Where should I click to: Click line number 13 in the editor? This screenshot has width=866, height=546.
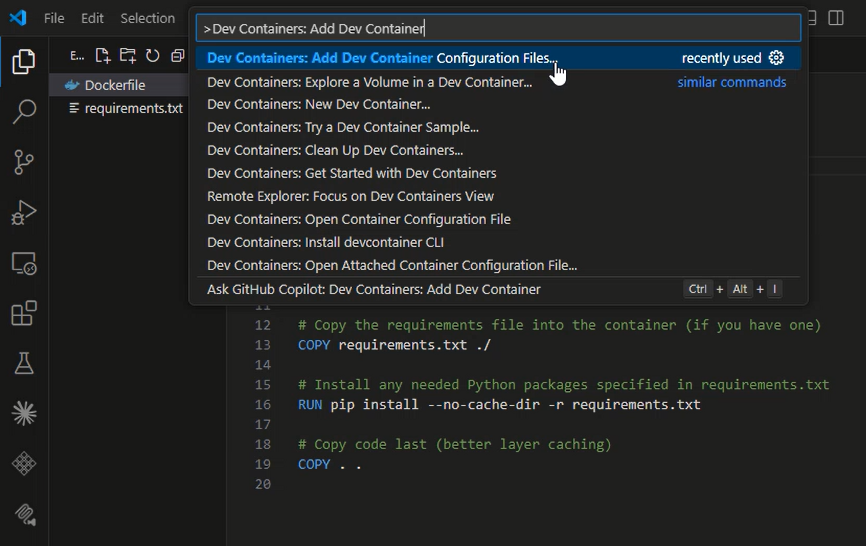click(263, 345)
